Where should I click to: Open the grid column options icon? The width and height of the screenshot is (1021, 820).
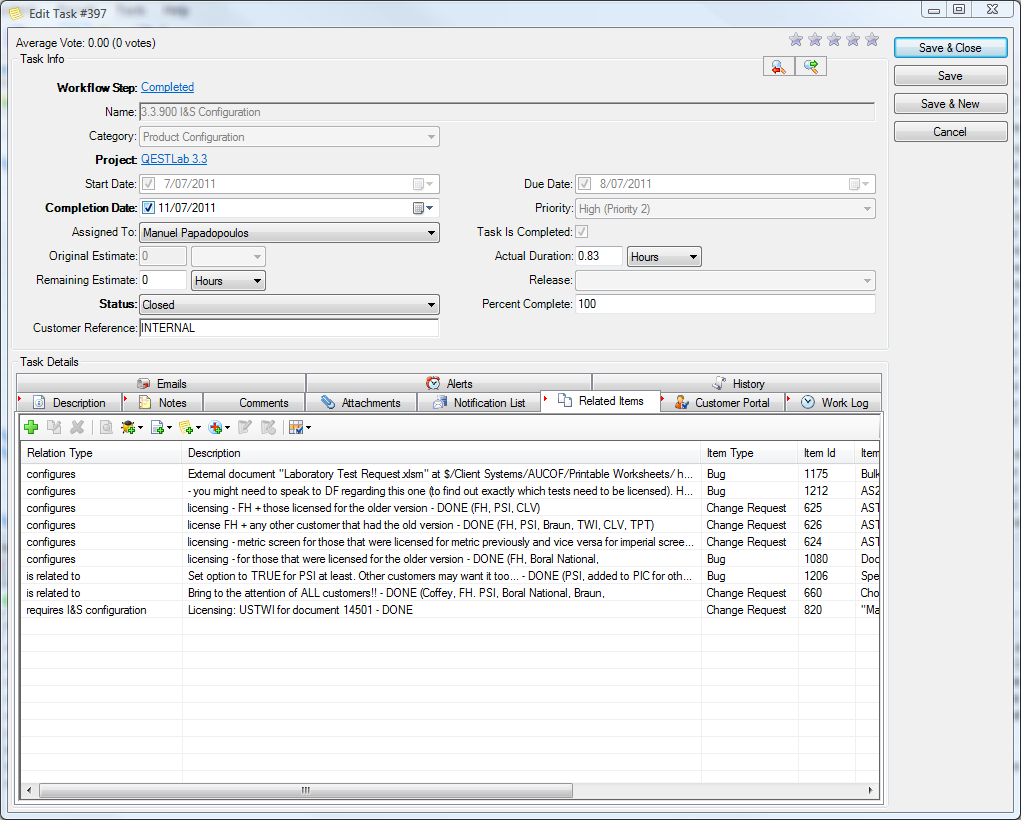(x=296, y=427)
